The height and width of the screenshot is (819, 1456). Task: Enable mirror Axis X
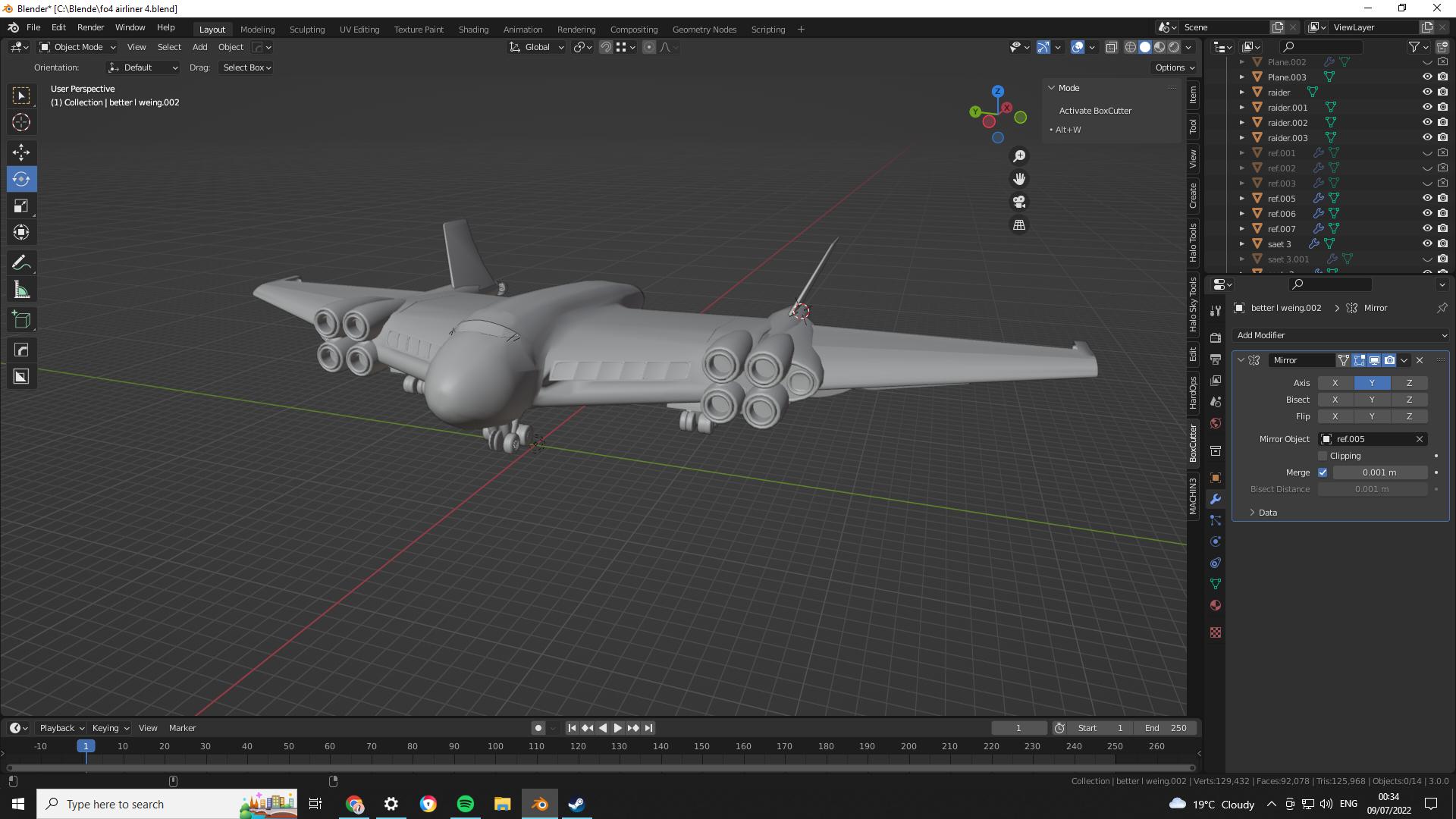(1335, 383)
